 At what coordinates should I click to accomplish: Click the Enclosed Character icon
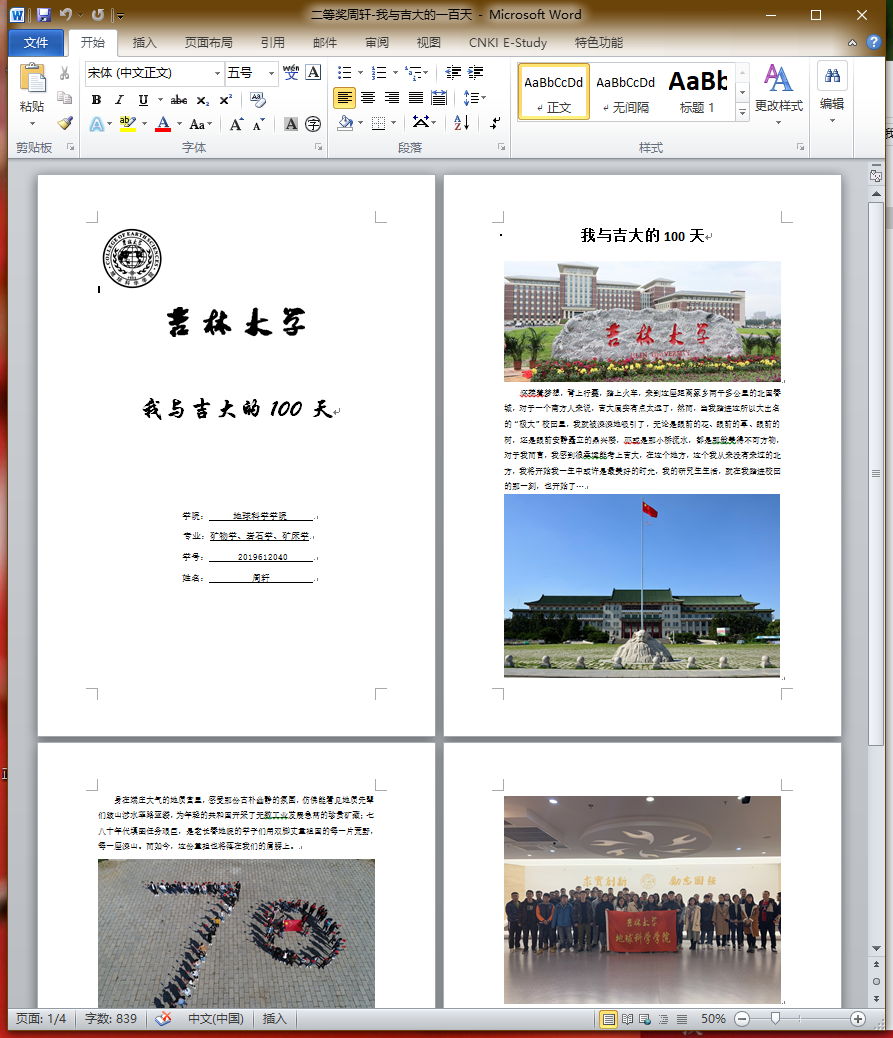(313, 124)
